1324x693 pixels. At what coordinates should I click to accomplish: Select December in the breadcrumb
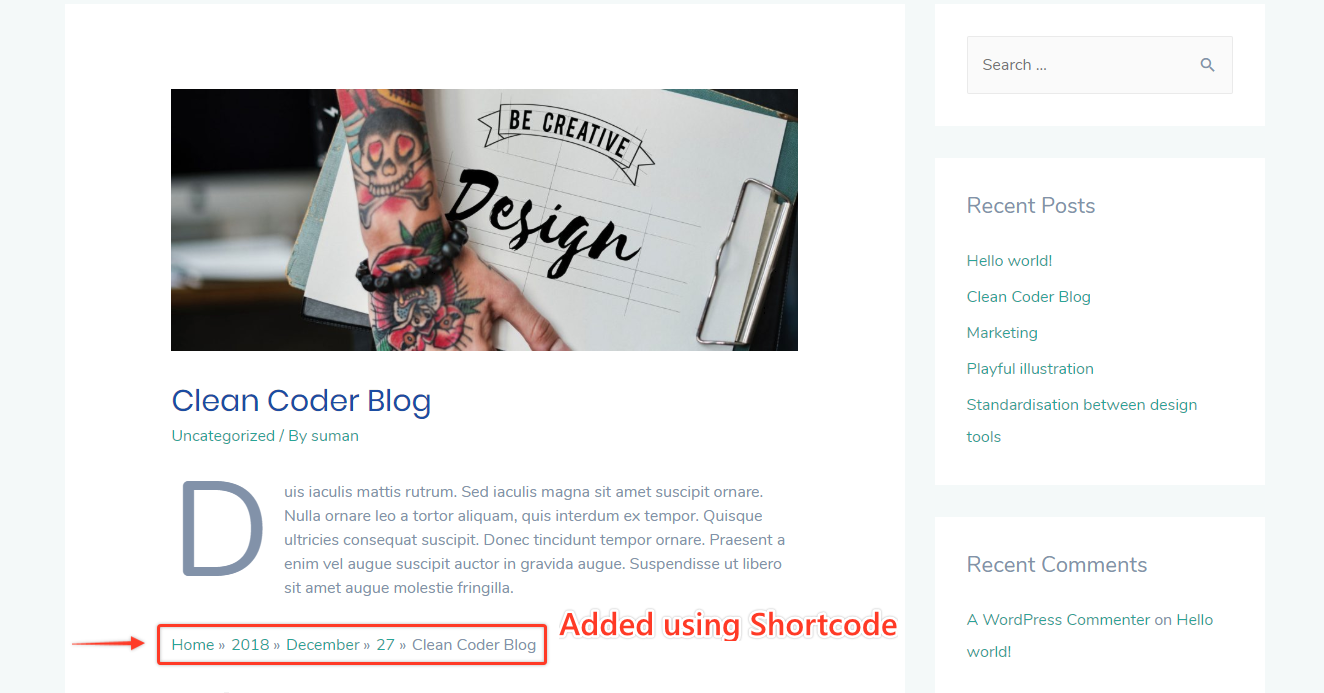tap(323, 645)
